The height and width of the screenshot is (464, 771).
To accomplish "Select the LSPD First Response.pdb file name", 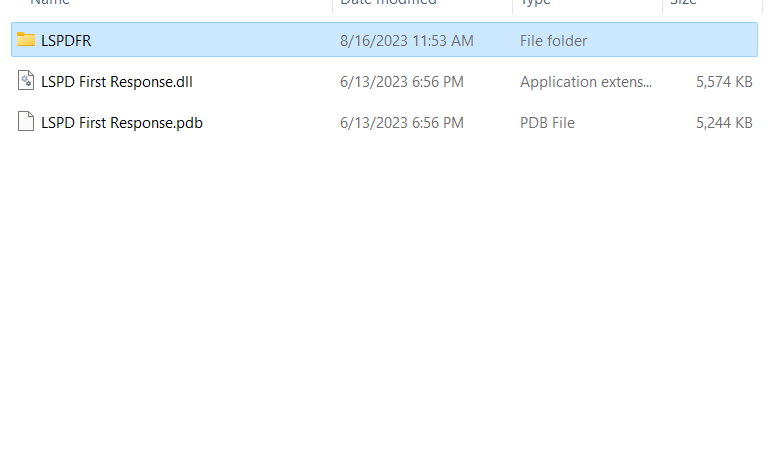I will pyautogui.click(x=121, y=123).
